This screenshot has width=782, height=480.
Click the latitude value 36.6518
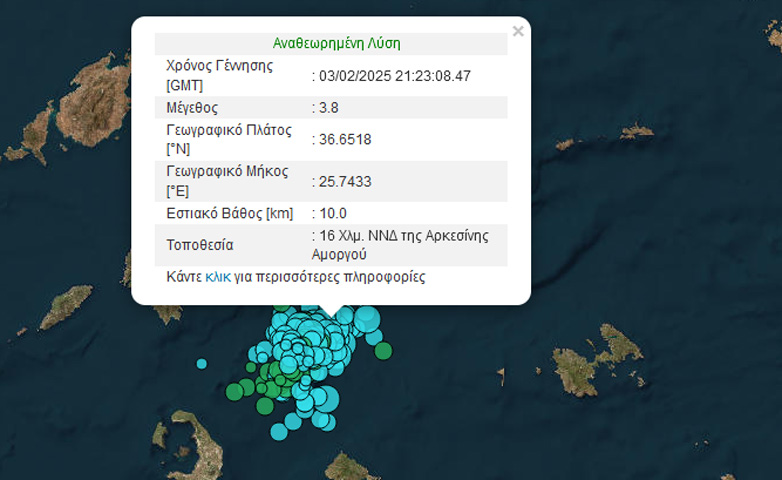click(x=345, y=139)
